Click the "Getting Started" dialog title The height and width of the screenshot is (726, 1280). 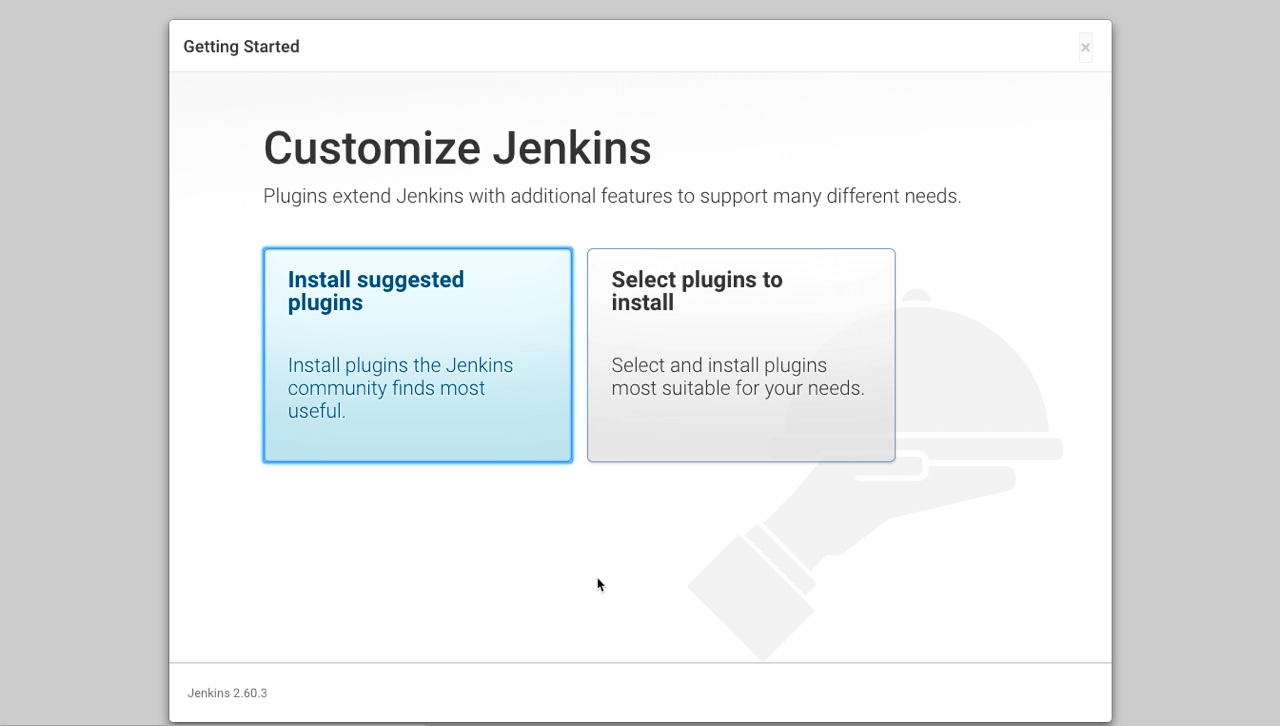(241, 47)
